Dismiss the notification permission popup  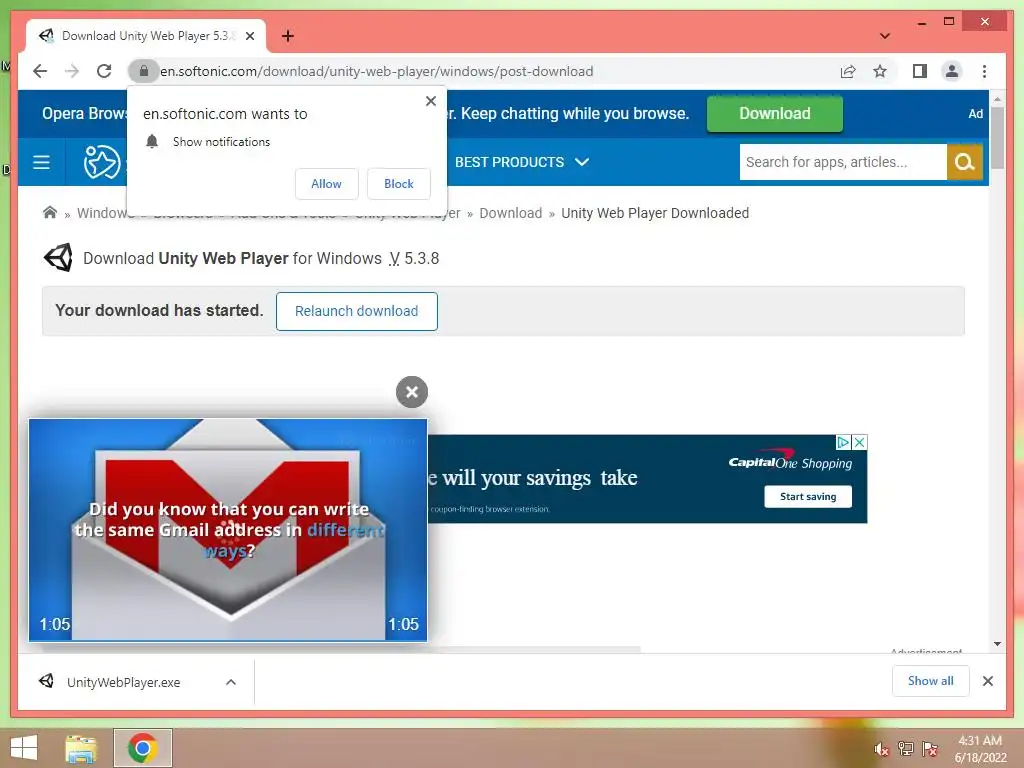click(430, 101)
